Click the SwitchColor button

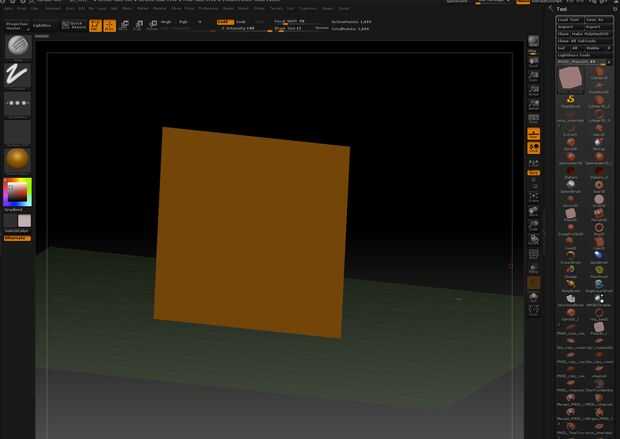pyautogui.click(x=17, y=231)
